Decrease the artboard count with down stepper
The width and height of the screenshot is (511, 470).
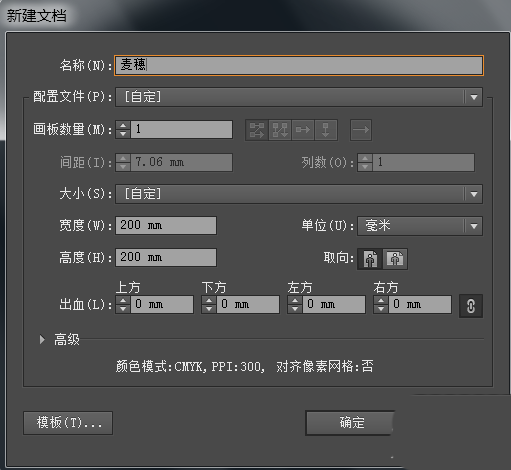[123, 134]
